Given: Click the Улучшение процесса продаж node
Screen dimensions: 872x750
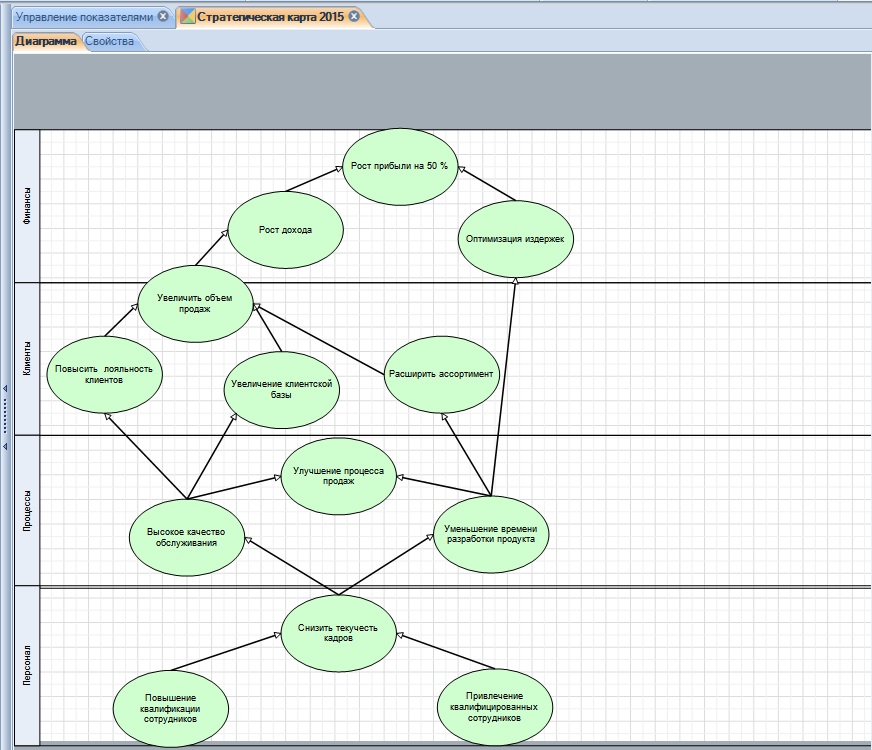Looking at the screenshot, I should [338, 475].
